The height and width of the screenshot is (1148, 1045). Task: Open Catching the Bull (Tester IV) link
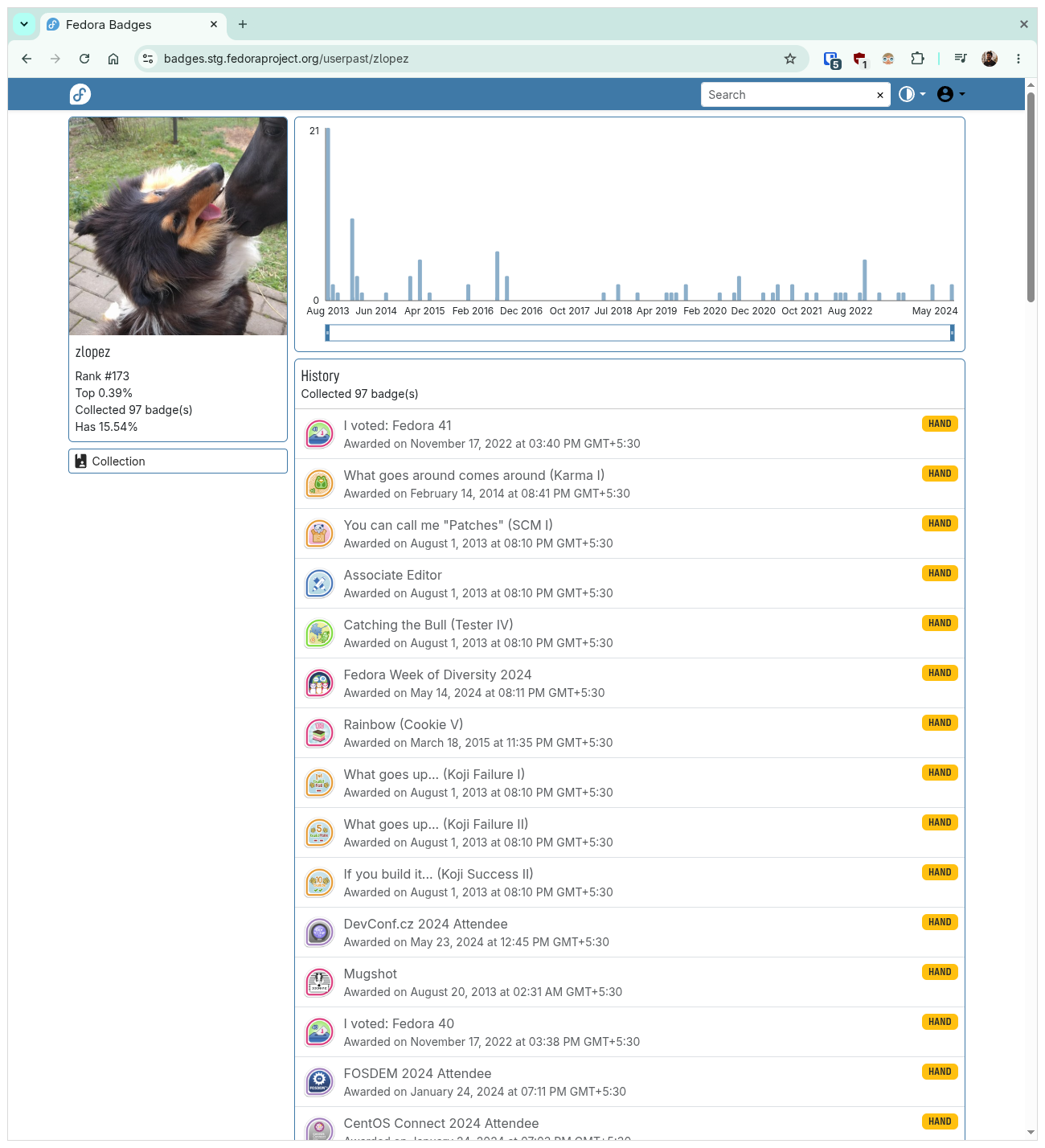pos(428,625)
